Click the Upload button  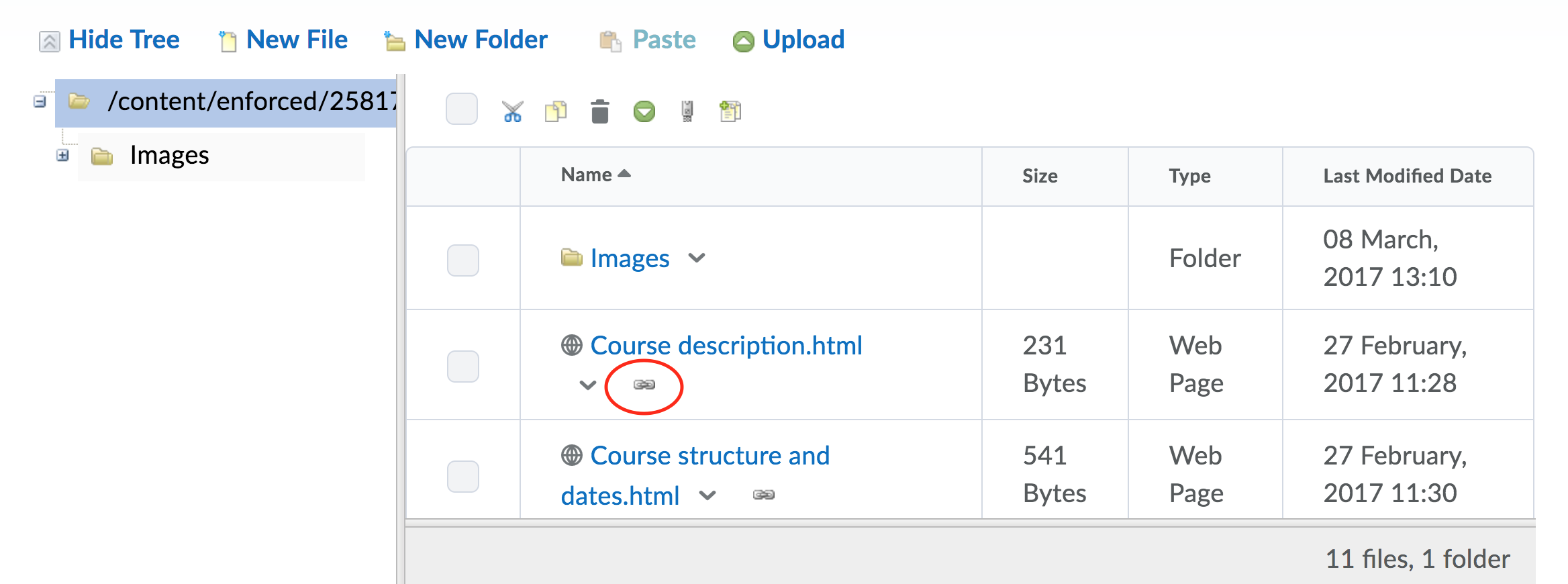point(803,40)
